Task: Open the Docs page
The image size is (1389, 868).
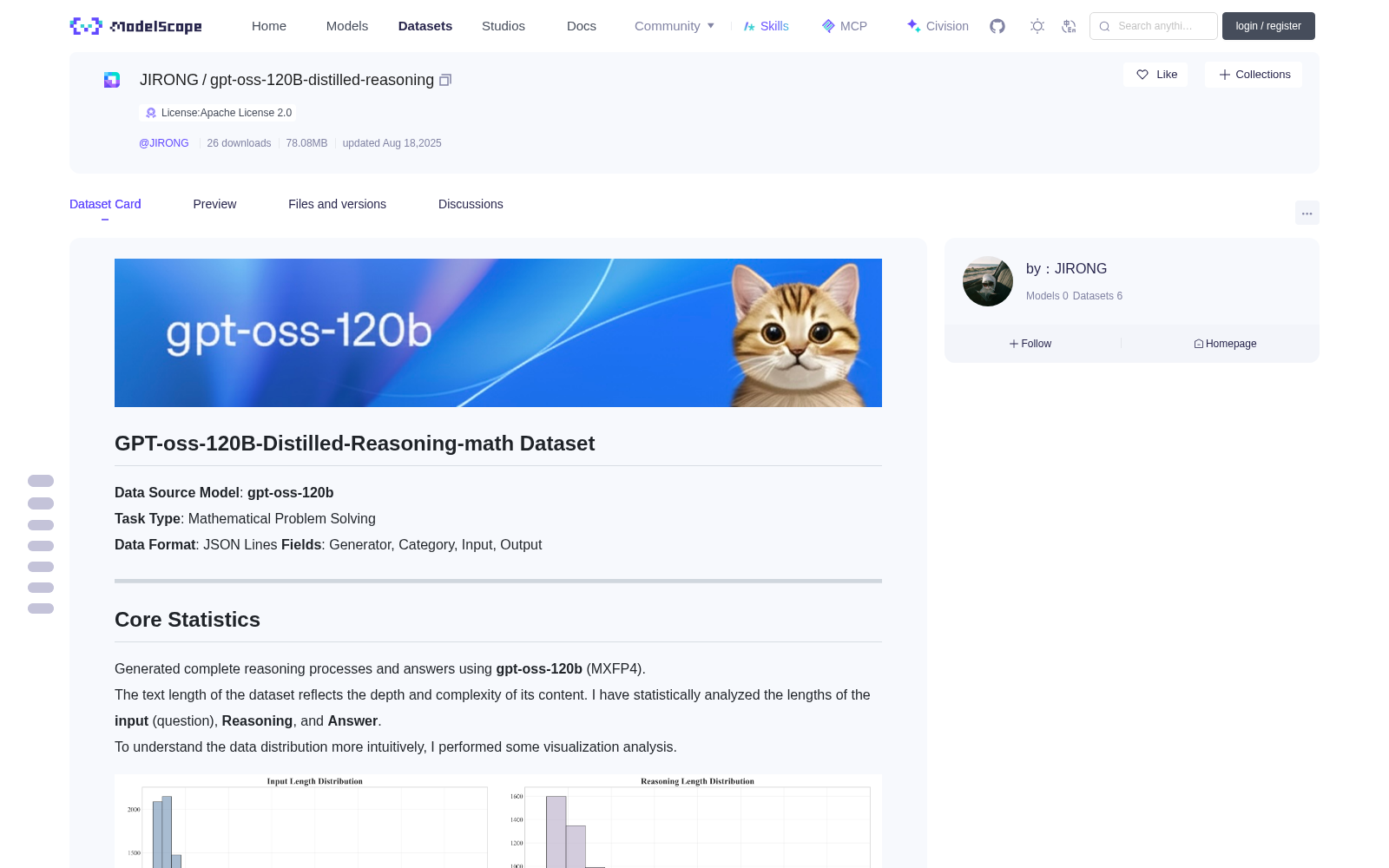Action: [x=582, y=26]
